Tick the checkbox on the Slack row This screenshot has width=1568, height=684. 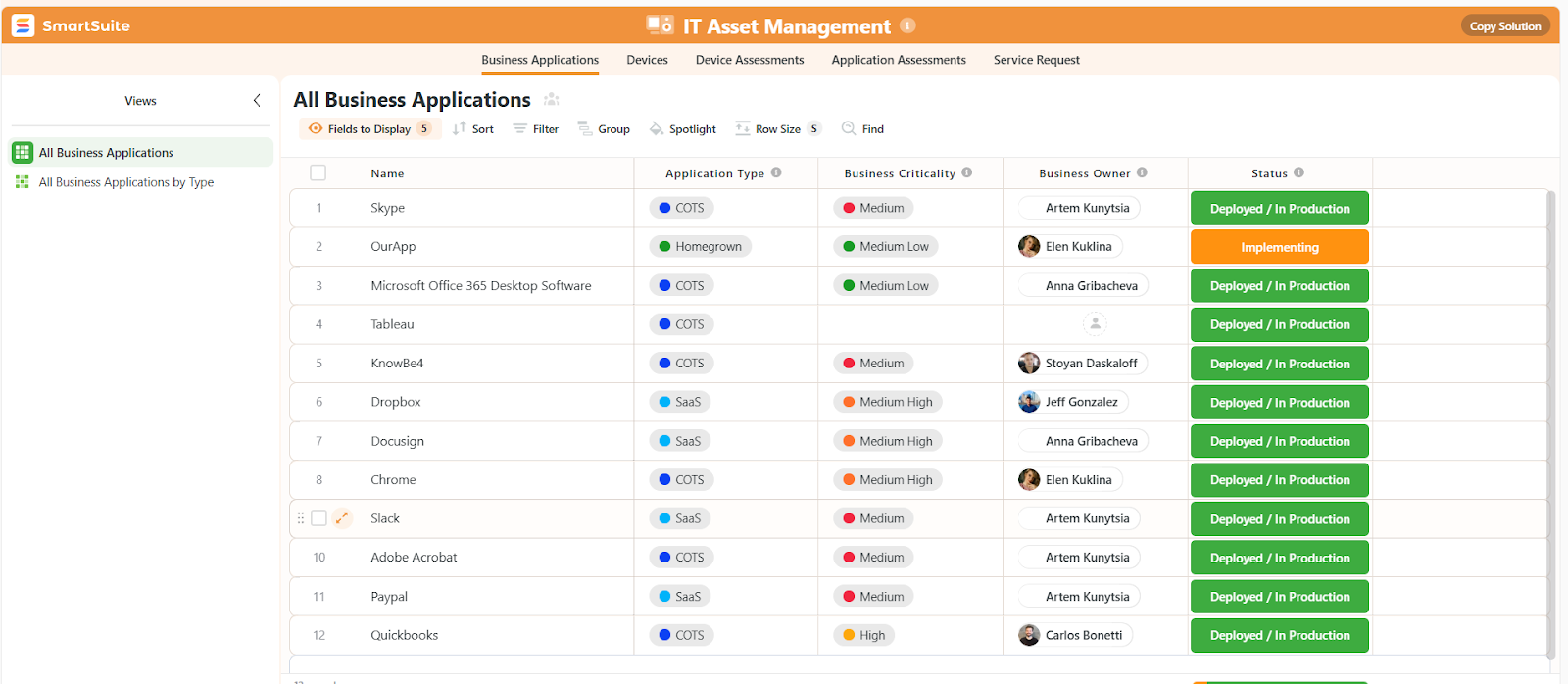click(318, 517)
